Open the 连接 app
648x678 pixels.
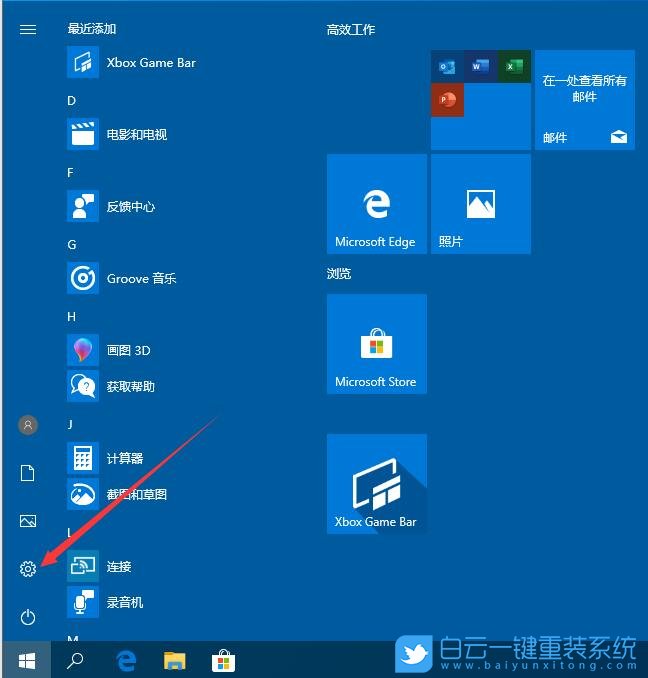[100, 566]
